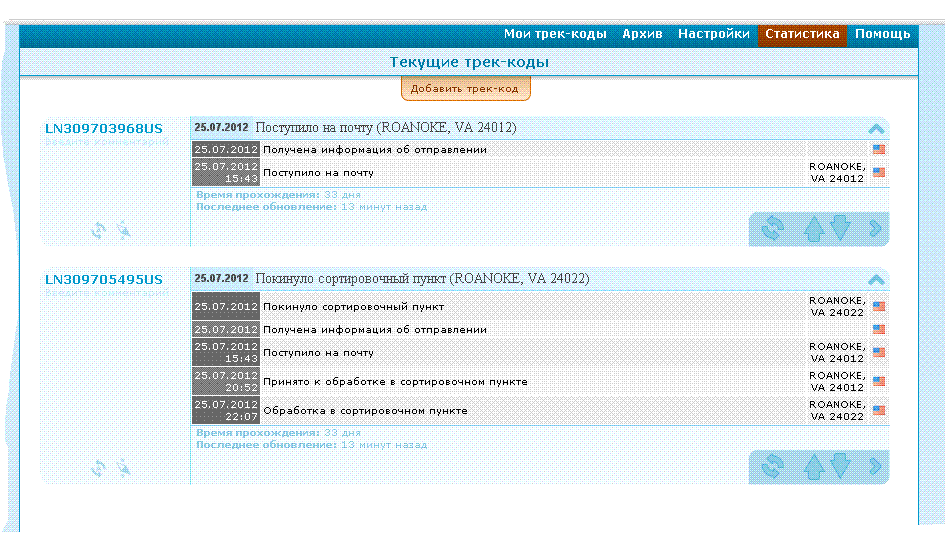Viewport: 945px width, 545px height.
Task: Collapse the LN309705495US tracking details
Action: (876, 280)
